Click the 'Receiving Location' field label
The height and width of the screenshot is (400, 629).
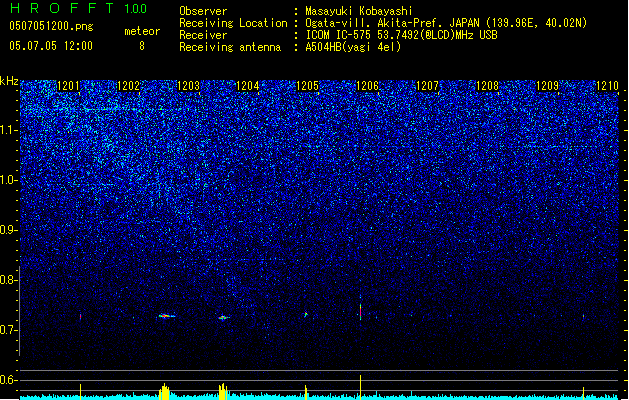[233, 23]
